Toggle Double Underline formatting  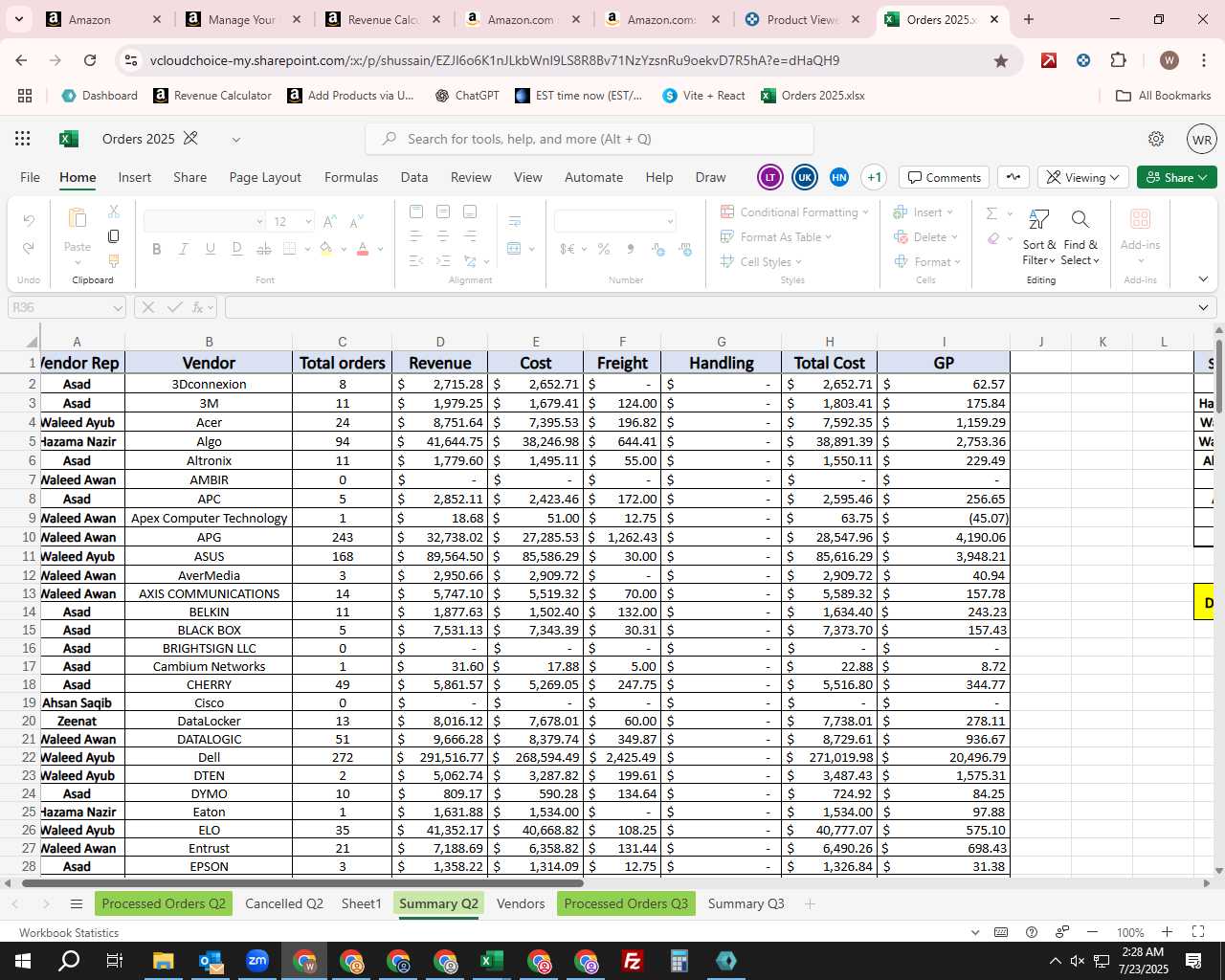pos(236,249)
